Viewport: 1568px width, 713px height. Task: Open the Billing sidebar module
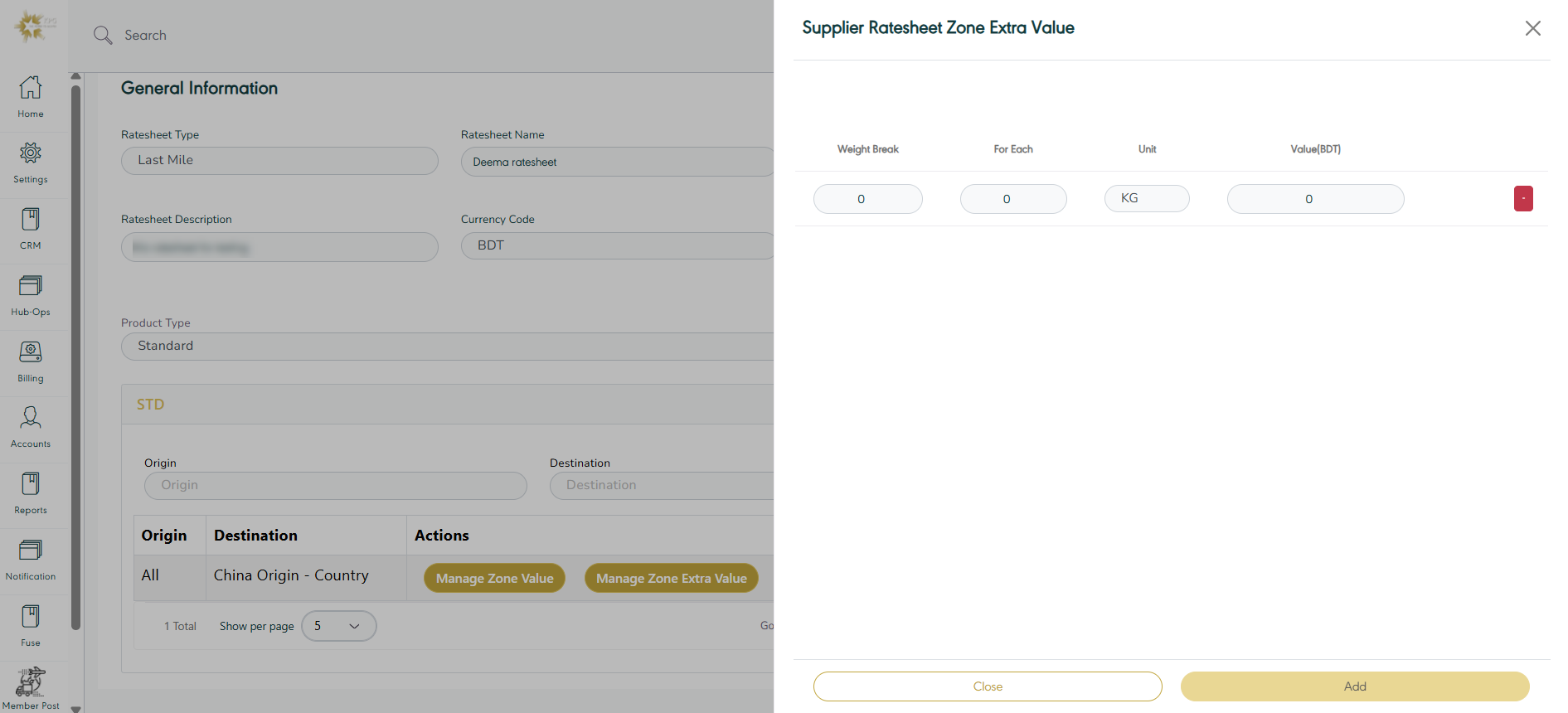(x=31, y=361)
